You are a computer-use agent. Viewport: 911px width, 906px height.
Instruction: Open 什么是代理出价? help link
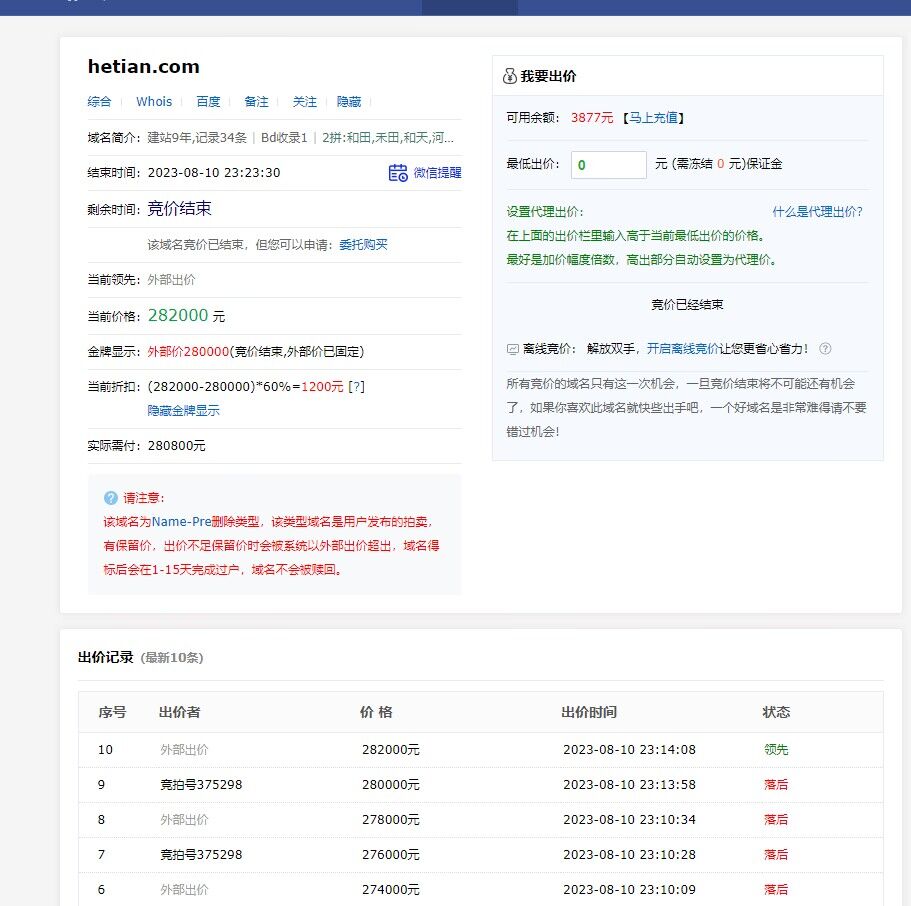[x=817, y=212]
